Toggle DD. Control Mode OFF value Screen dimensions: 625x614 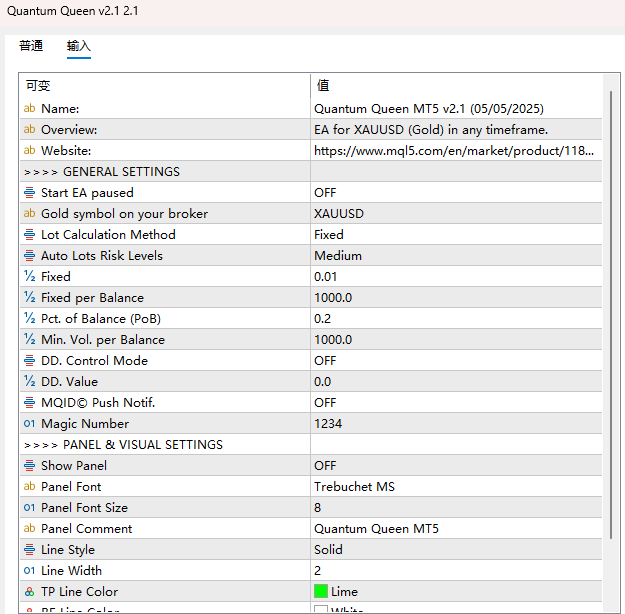(456, 360)
